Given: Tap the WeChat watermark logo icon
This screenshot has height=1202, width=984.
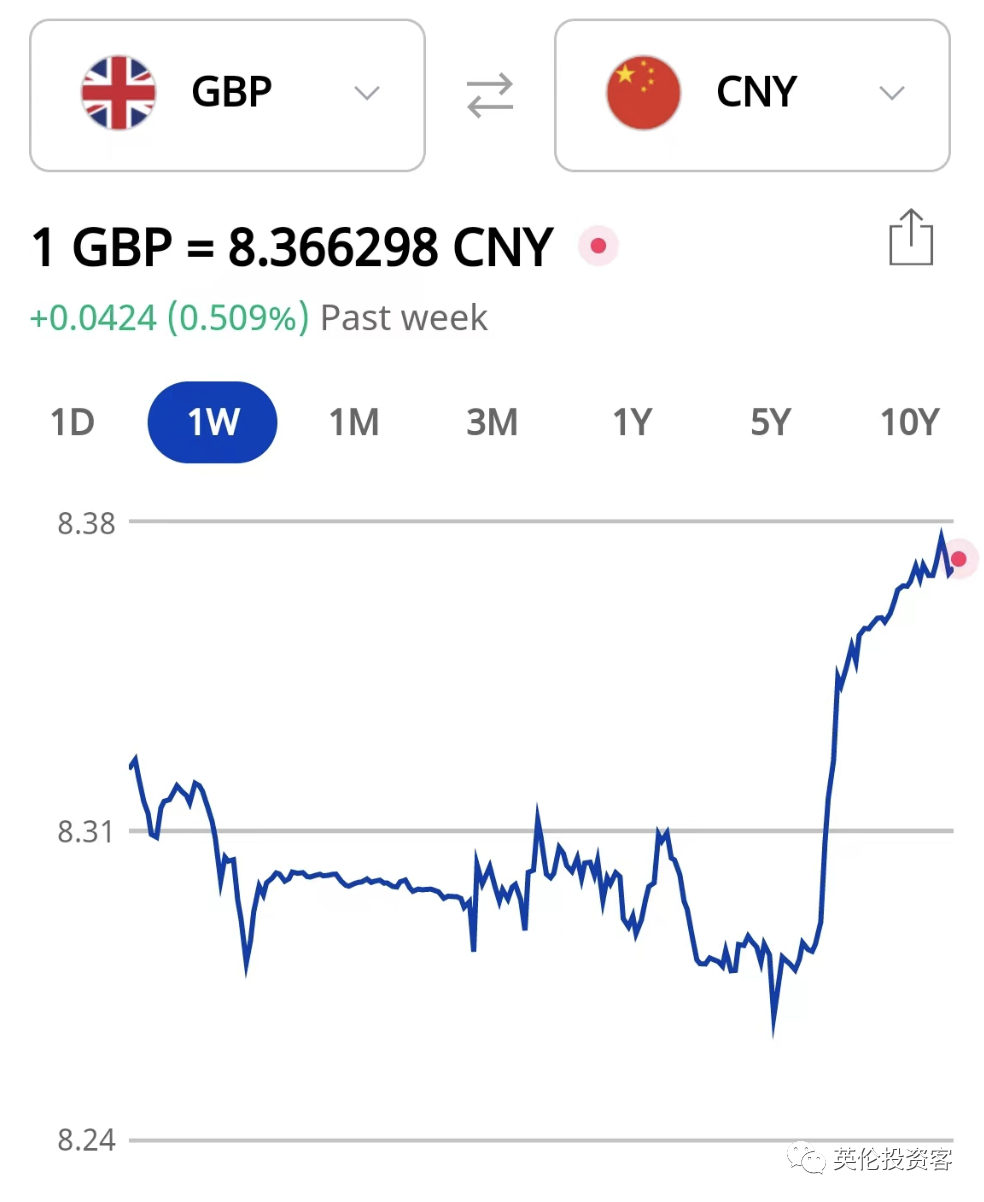Looking at the screenshot, I should 807,1158.
